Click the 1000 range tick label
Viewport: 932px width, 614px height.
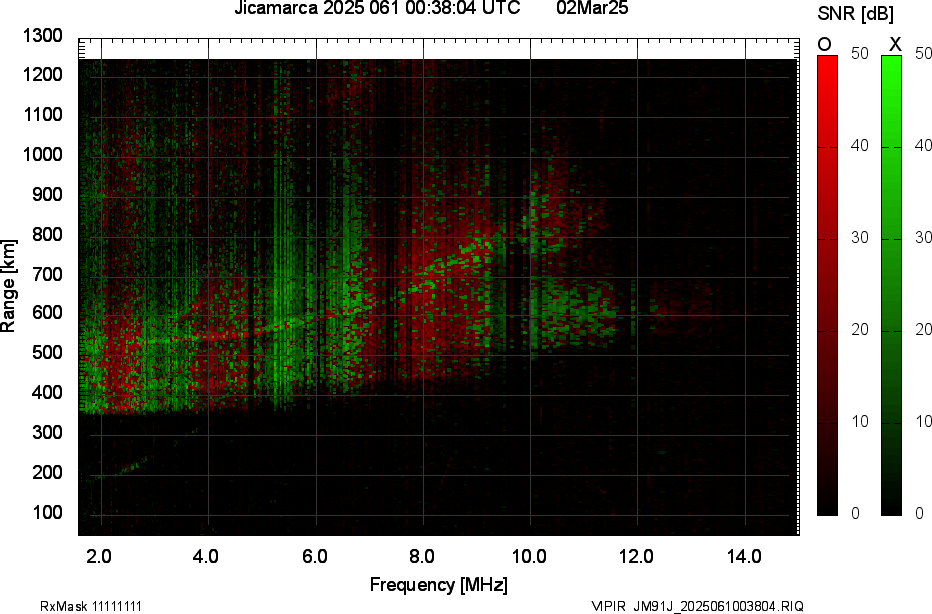click(43, 155)
